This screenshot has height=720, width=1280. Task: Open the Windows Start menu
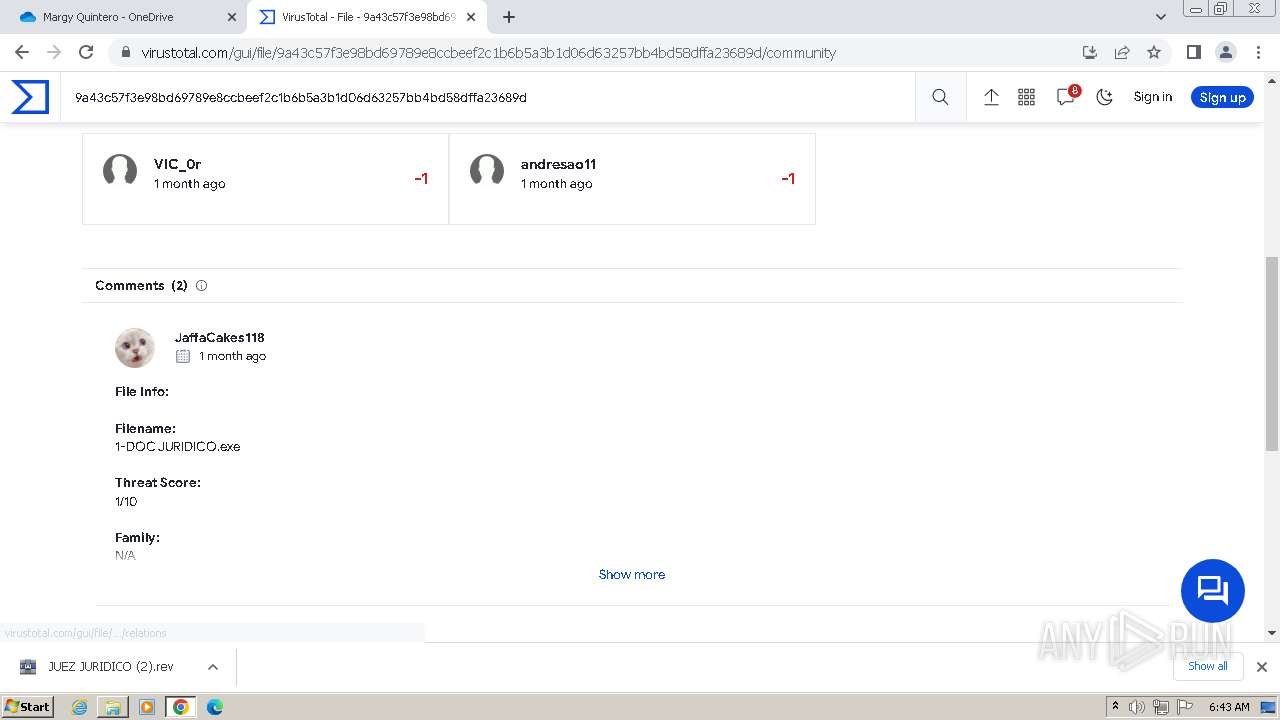click(28, 706)
